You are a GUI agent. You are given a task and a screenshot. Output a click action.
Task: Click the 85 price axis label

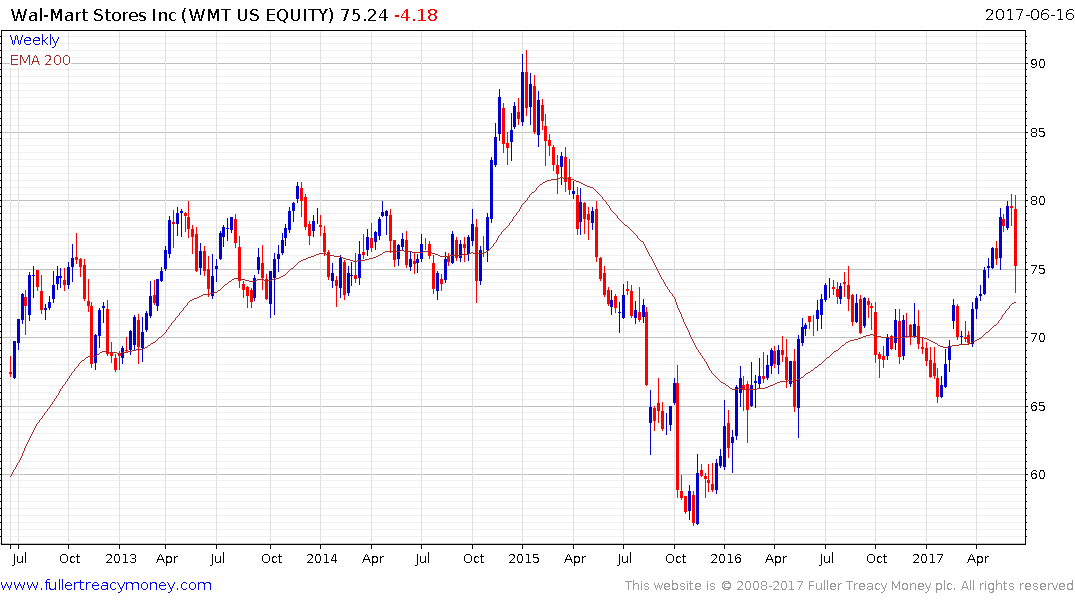pos(1037,132)
